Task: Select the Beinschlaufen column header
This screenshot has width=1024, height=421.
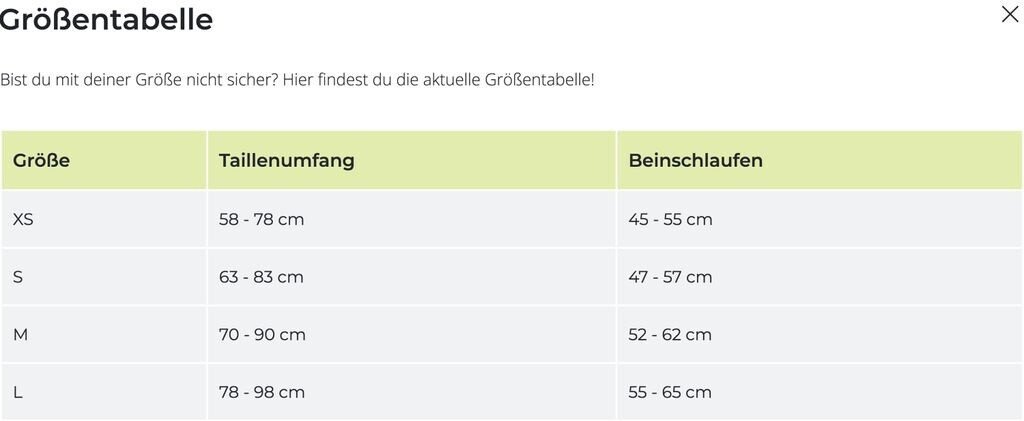Action: tap(695, 160)
